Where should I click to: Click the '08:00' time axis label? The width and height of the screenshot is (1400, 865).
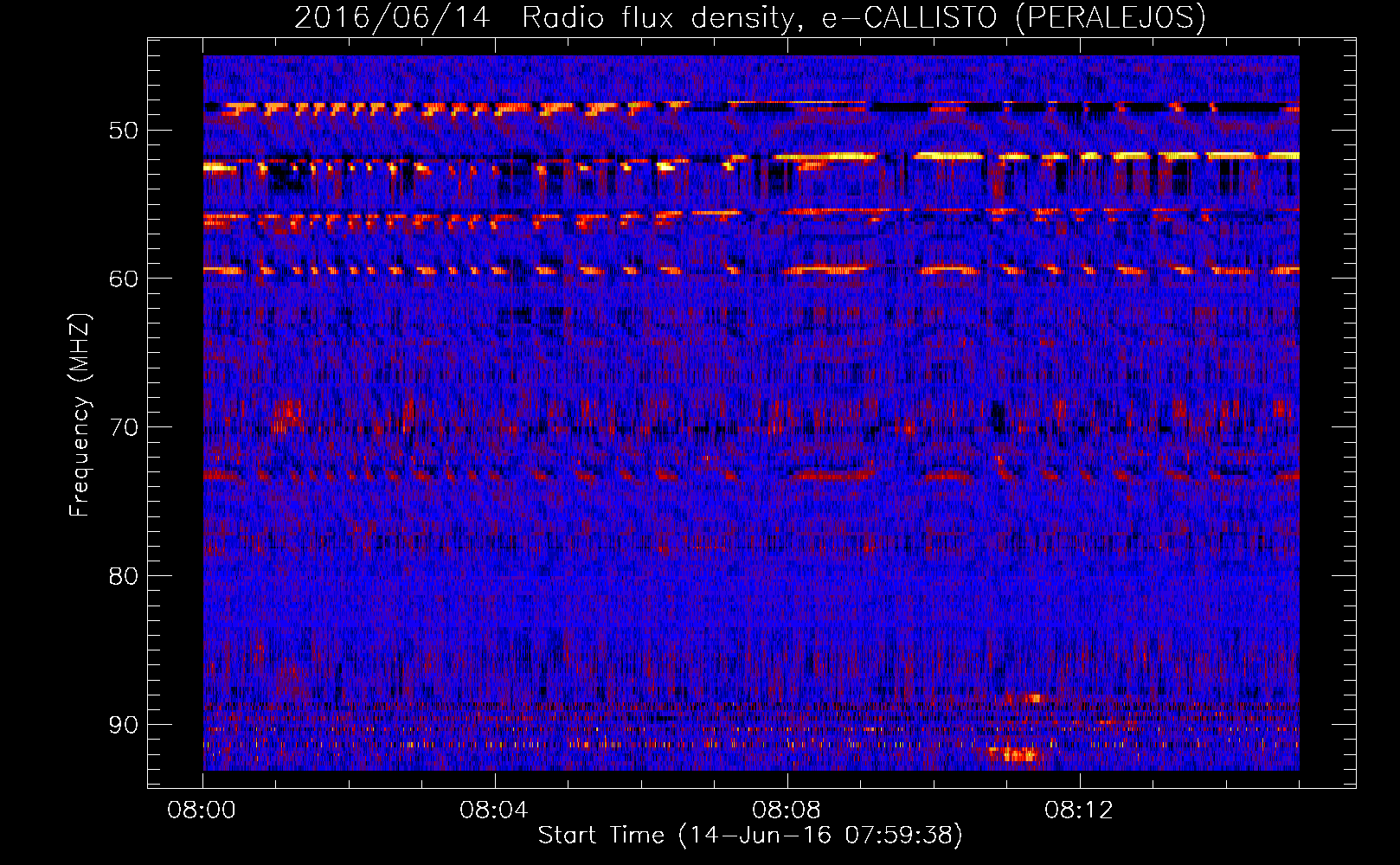click(202, 811)
